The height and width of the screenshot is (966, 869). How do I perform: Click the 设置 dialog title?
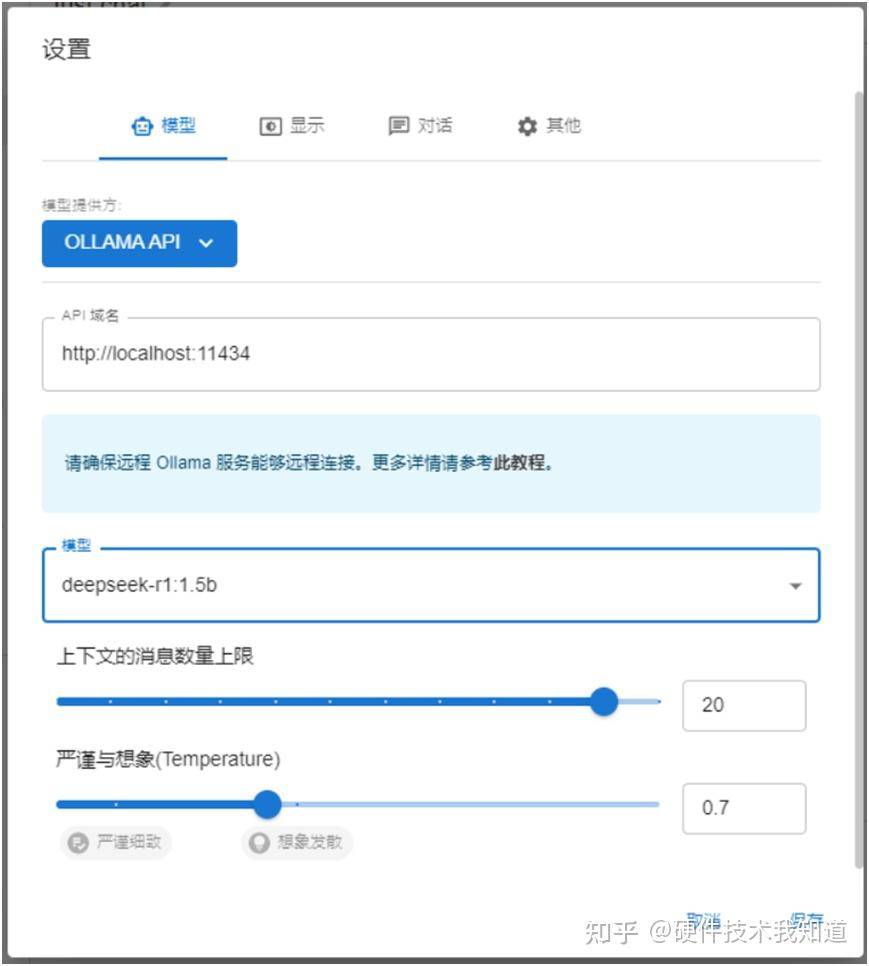67,49
